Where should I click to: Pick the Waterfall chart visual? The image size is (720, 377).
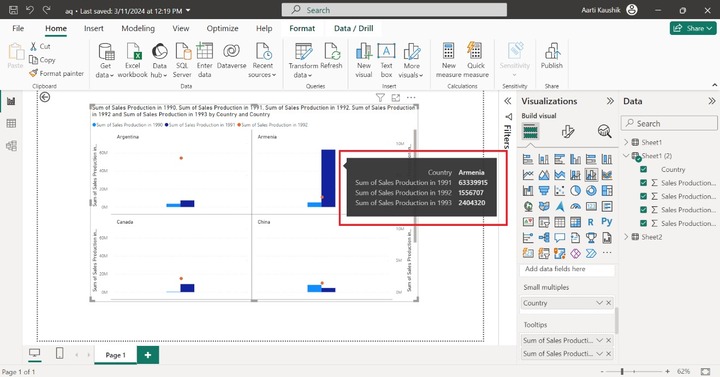coord(528,191)
